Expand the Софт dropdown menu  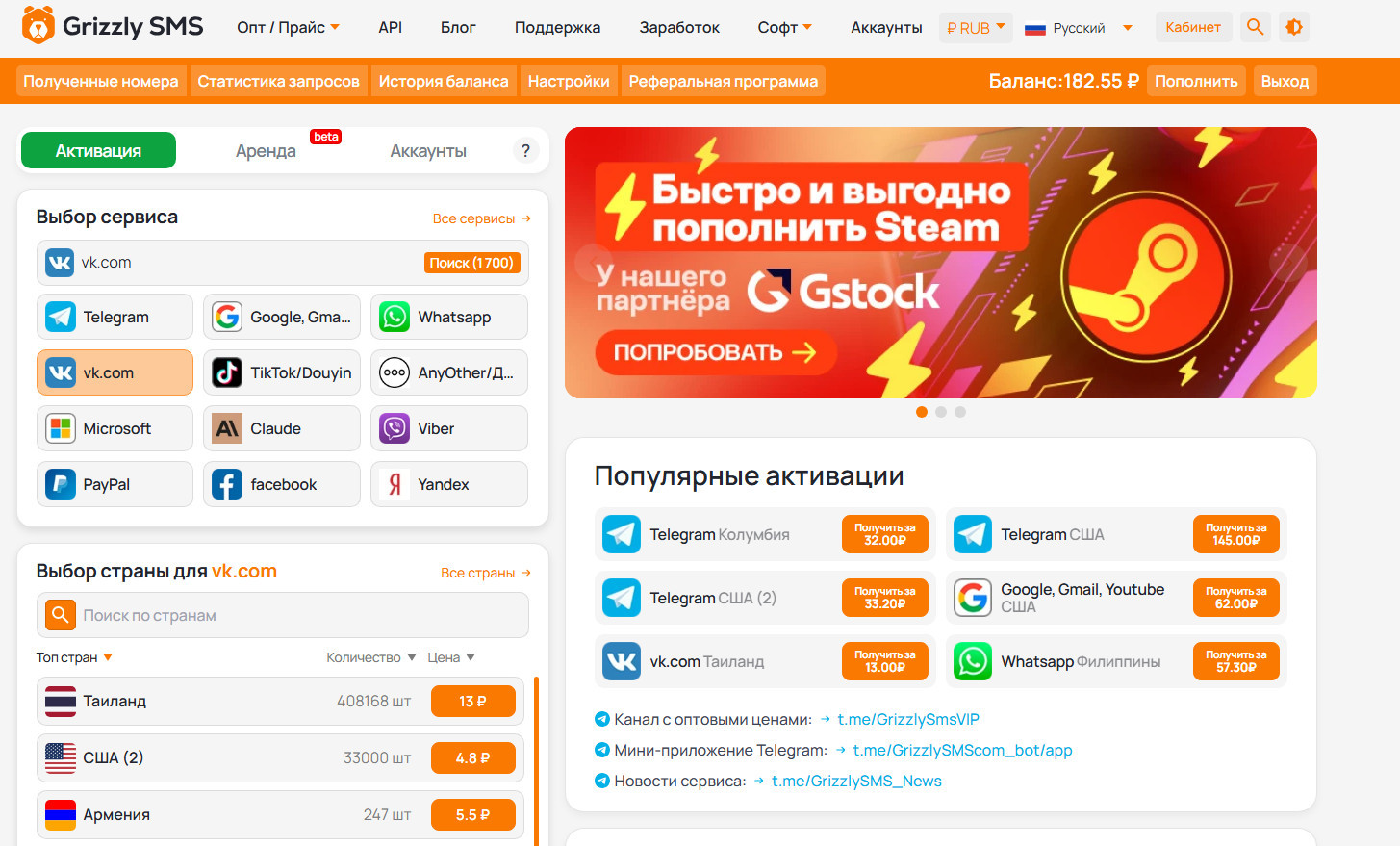click(x=784, y=27)
